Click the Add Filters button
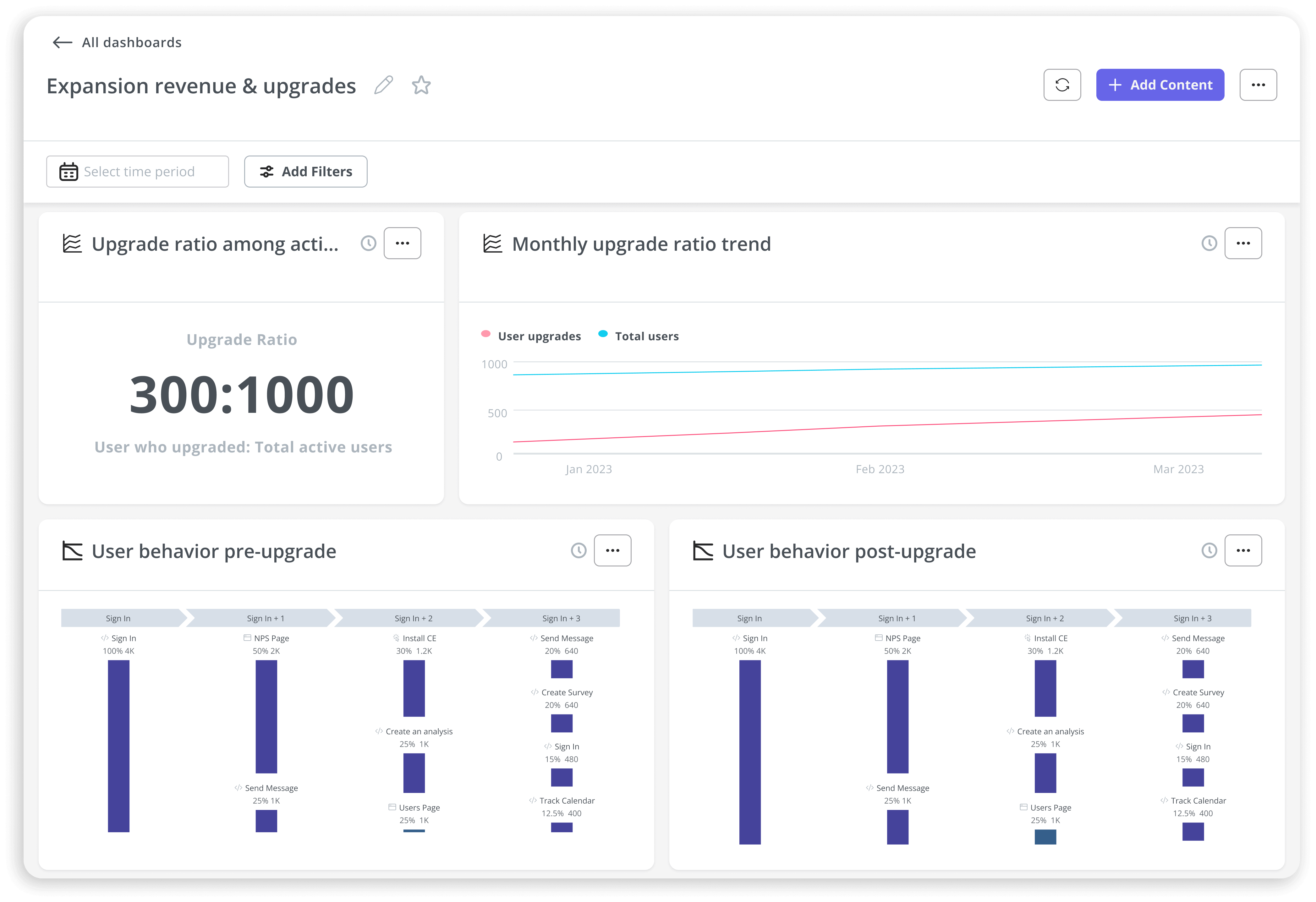 [x=306, y=171]
